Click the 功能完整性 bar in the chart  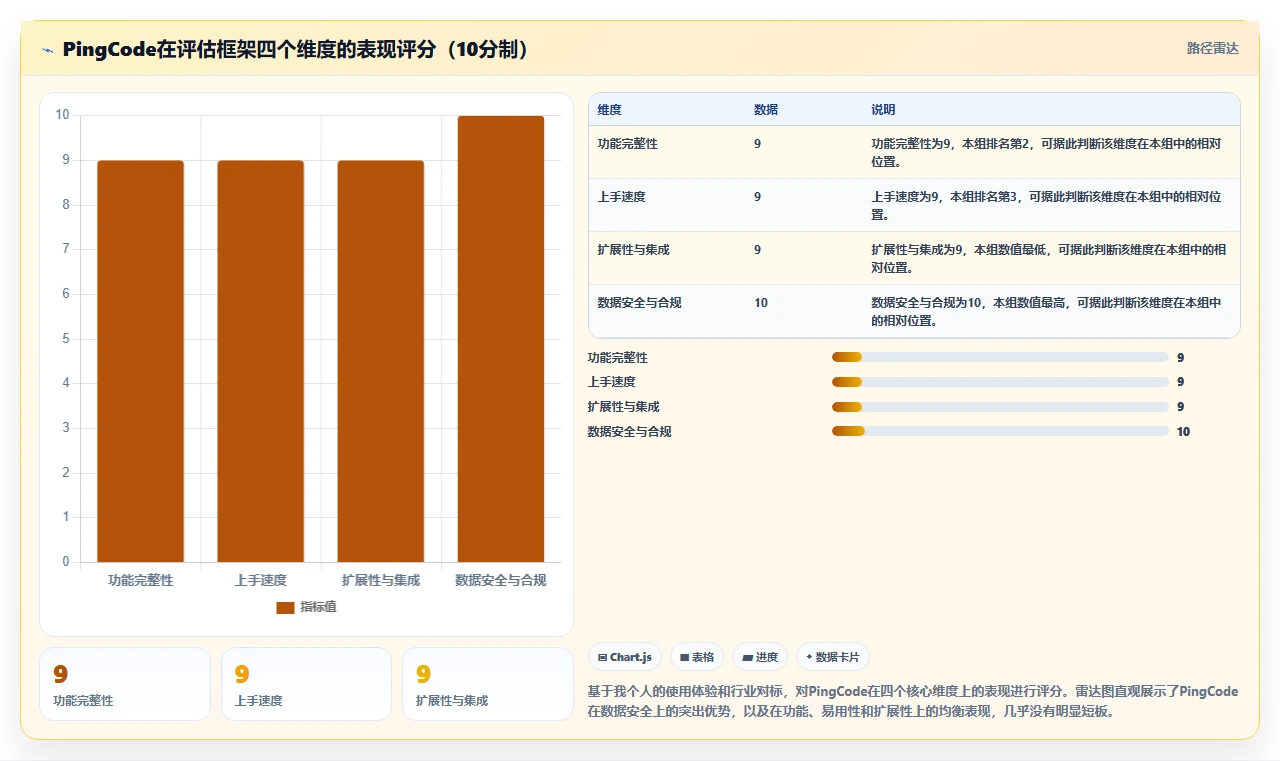140,361
